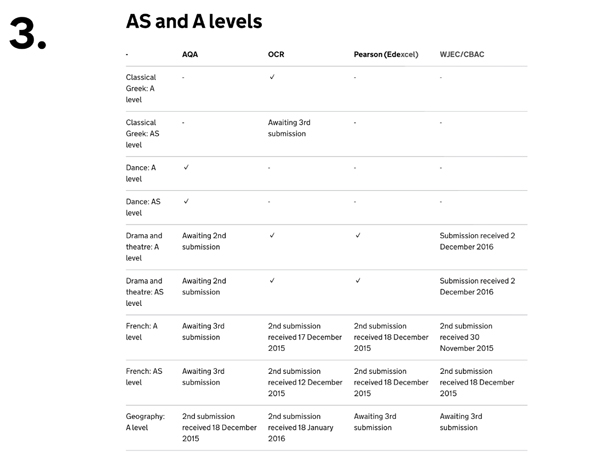Click the AQA checkmark for Dance AS level
This screenshot has width=600, height=453.
pyautogui.click(x=186, y=201)
